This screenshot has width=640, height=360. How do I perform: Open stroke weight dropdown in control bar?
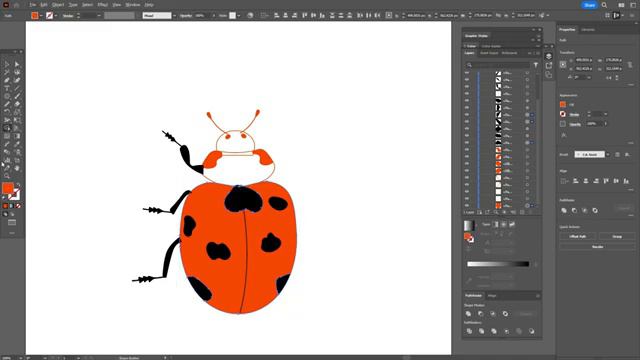pyautogui.click(x=99, y=16)
